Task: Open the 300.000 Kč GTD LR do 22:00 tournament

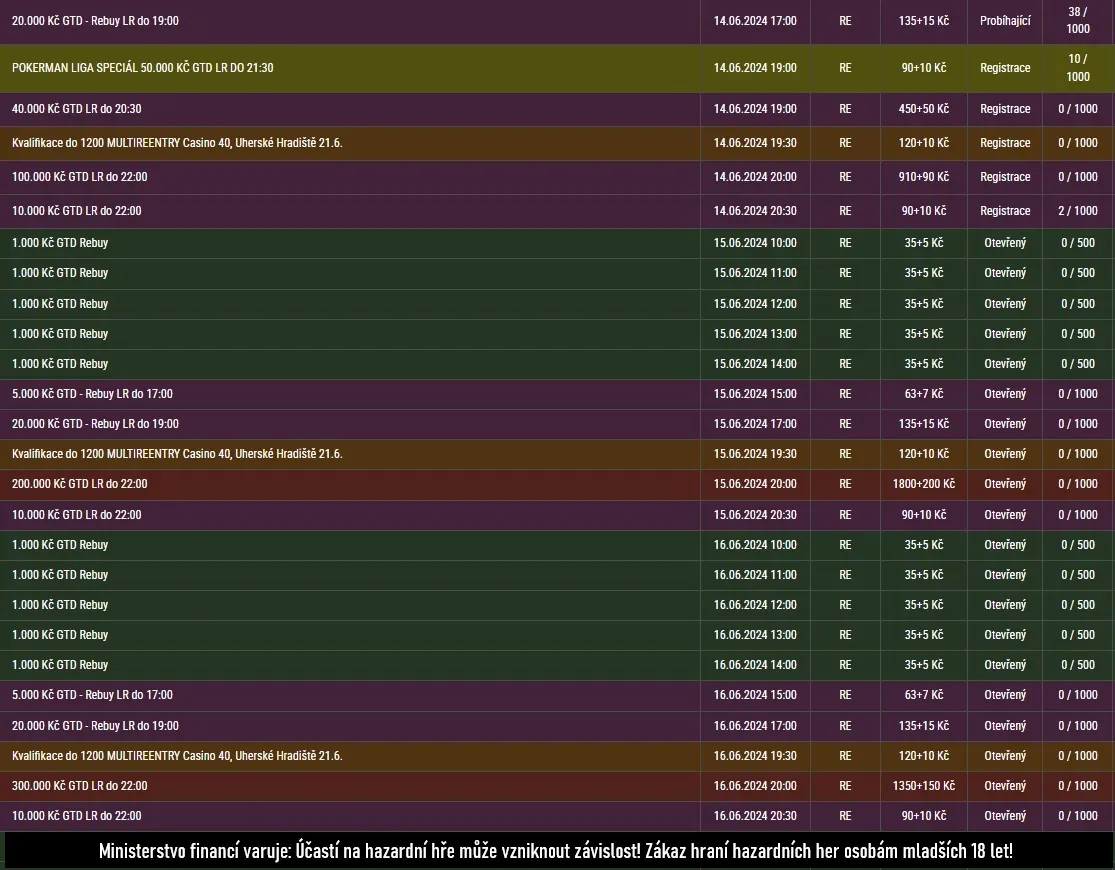Action: 79,786
